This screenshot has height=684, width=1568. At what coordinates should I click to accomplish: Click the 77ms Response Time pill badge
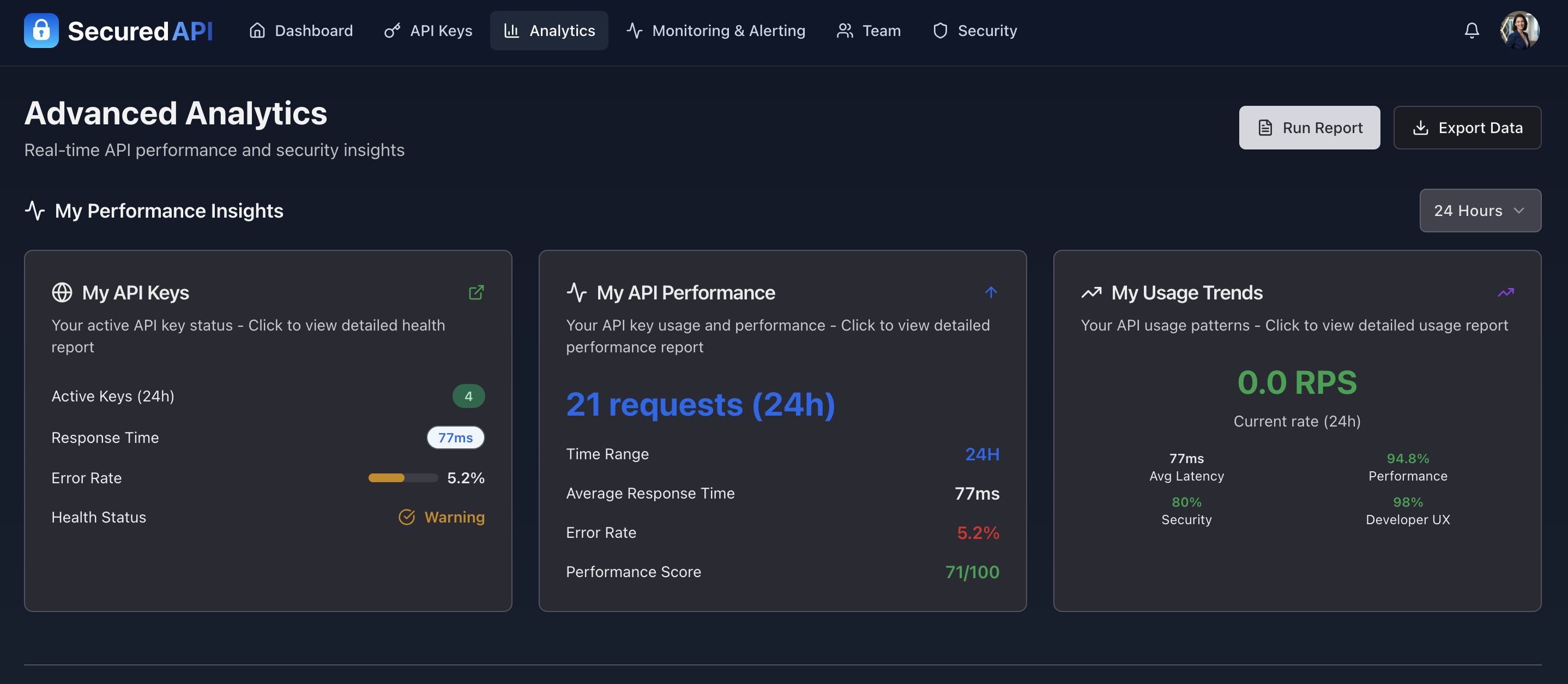click(455, 437)
